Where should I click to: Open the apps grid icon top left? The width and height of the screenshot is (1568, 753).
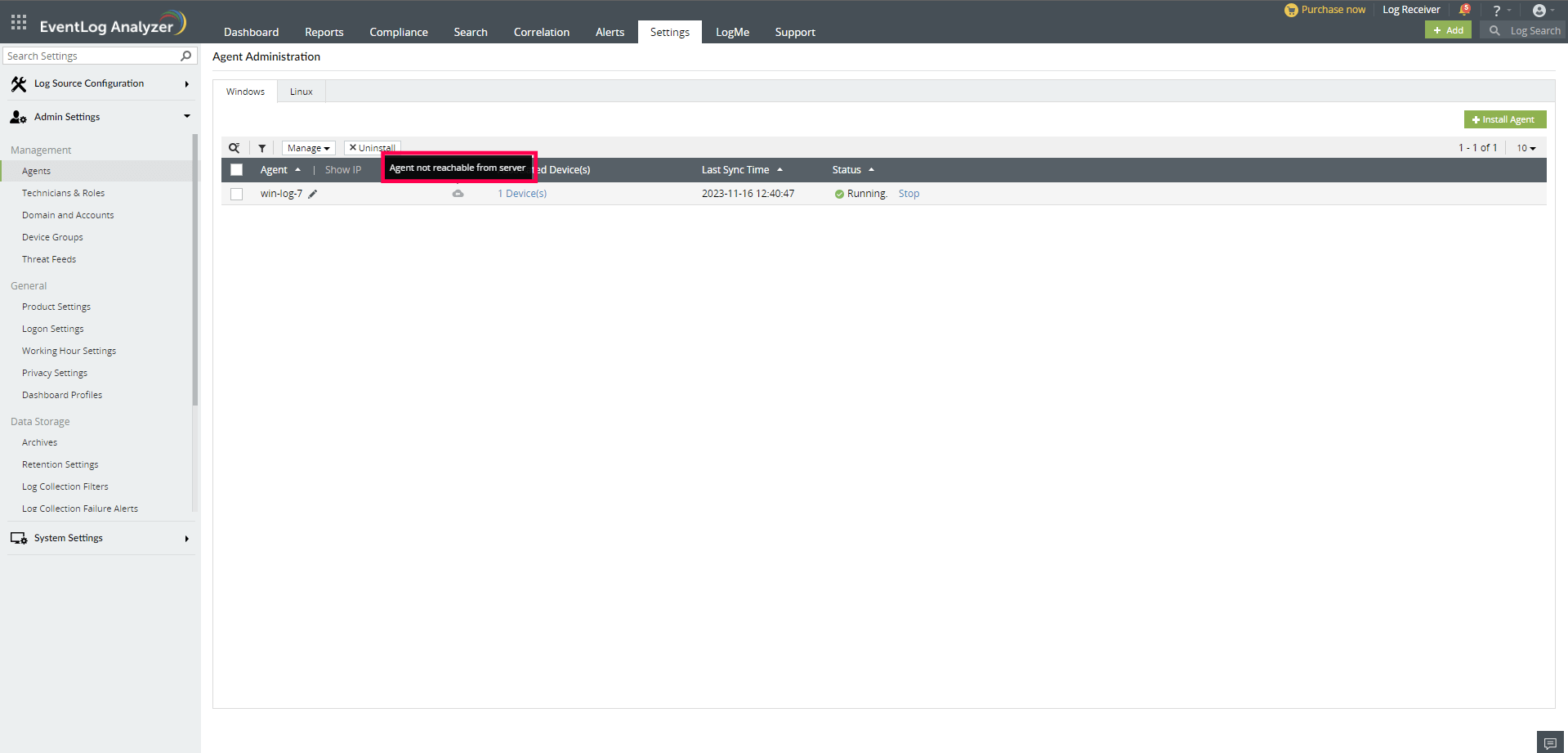pyautogui.click(x=18, y=22)
